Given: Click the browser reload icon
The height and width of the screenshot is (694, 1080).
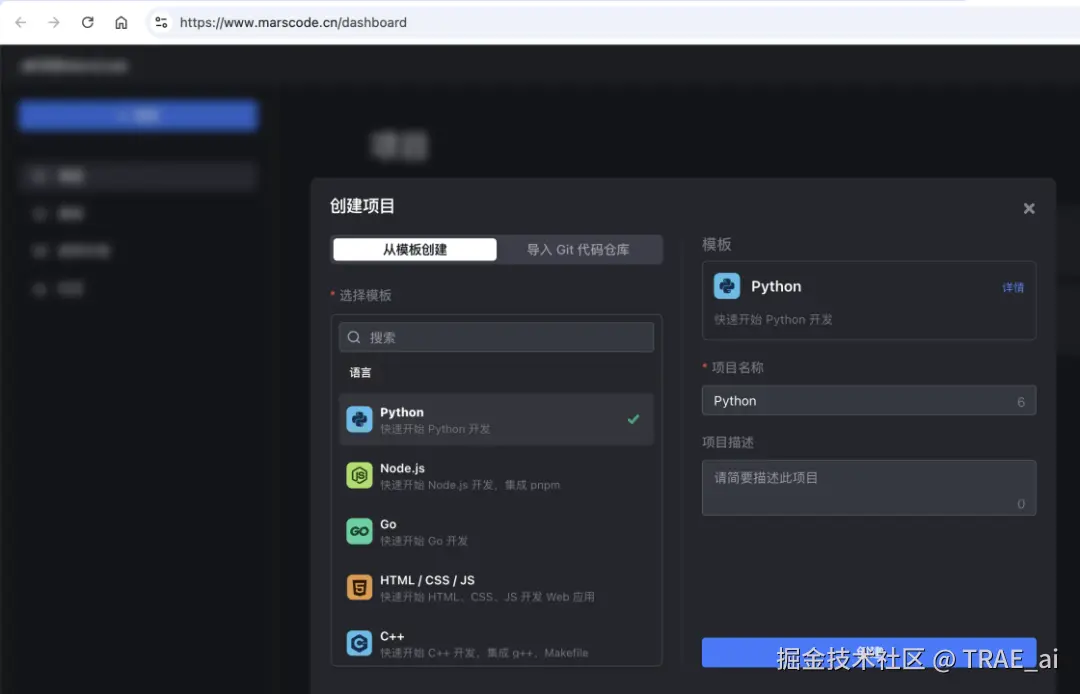Looking at the screenshot, I should click(87, 22).
